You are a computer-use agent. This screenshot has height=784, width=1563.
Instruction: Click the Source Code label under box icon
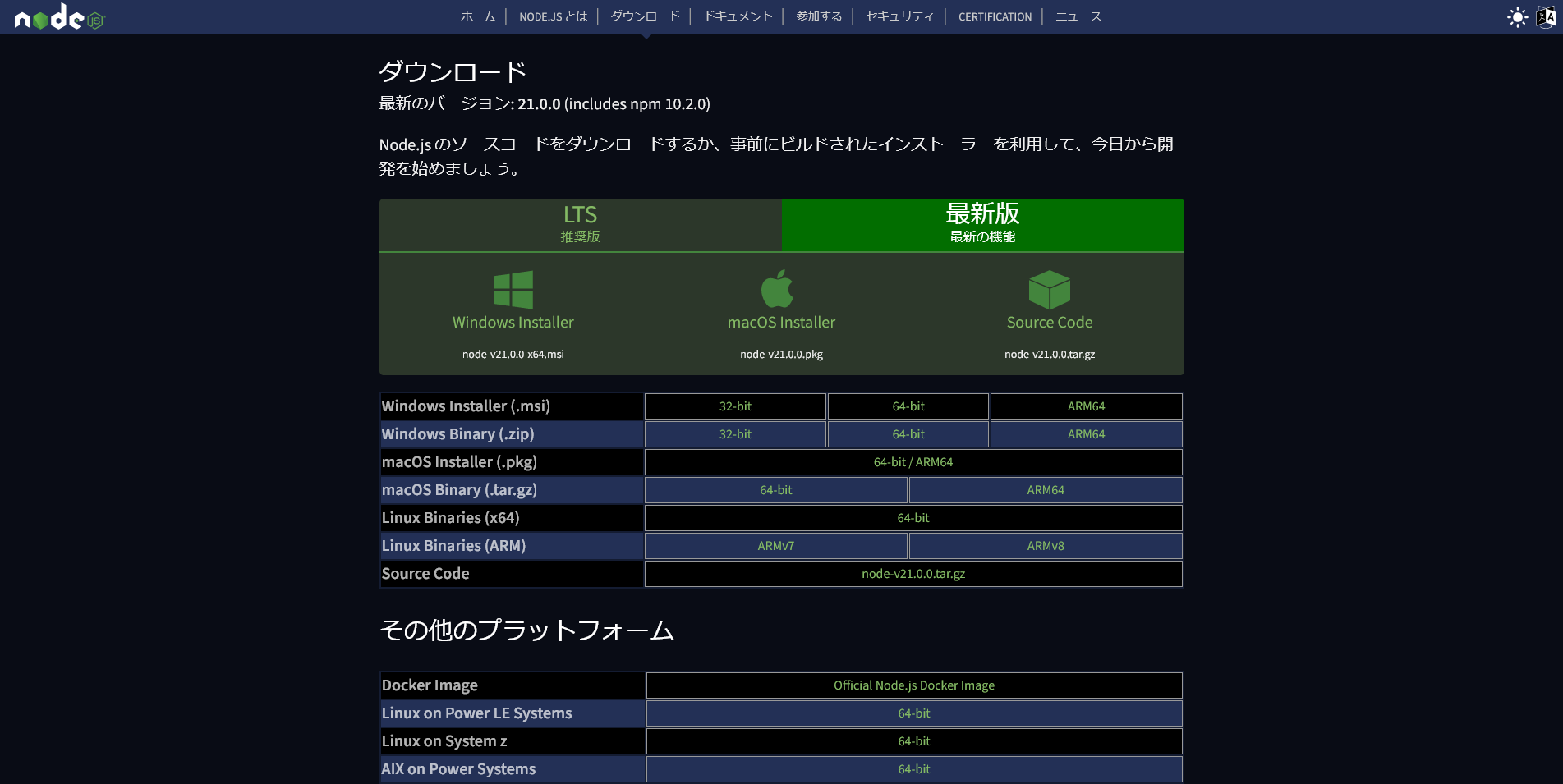1050,323
